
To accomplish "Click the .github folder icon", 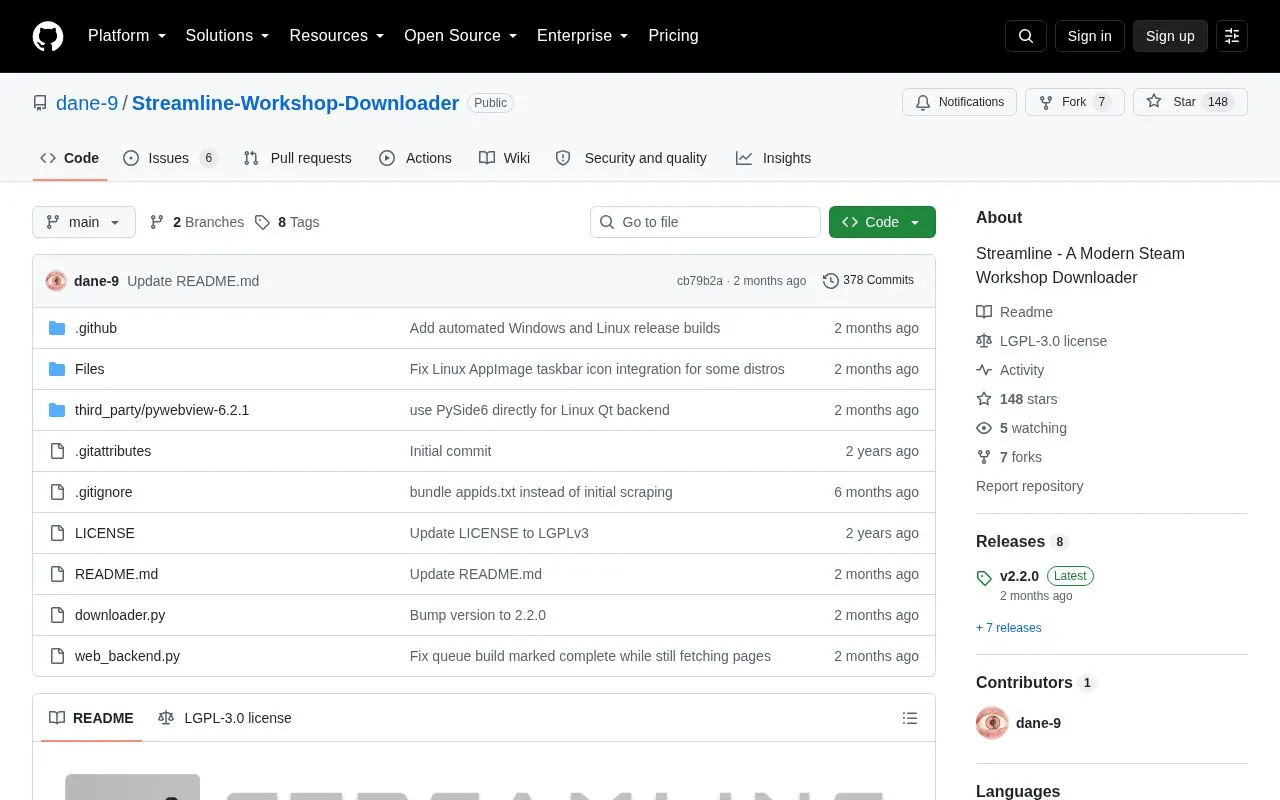I will [x=57, y=328].
